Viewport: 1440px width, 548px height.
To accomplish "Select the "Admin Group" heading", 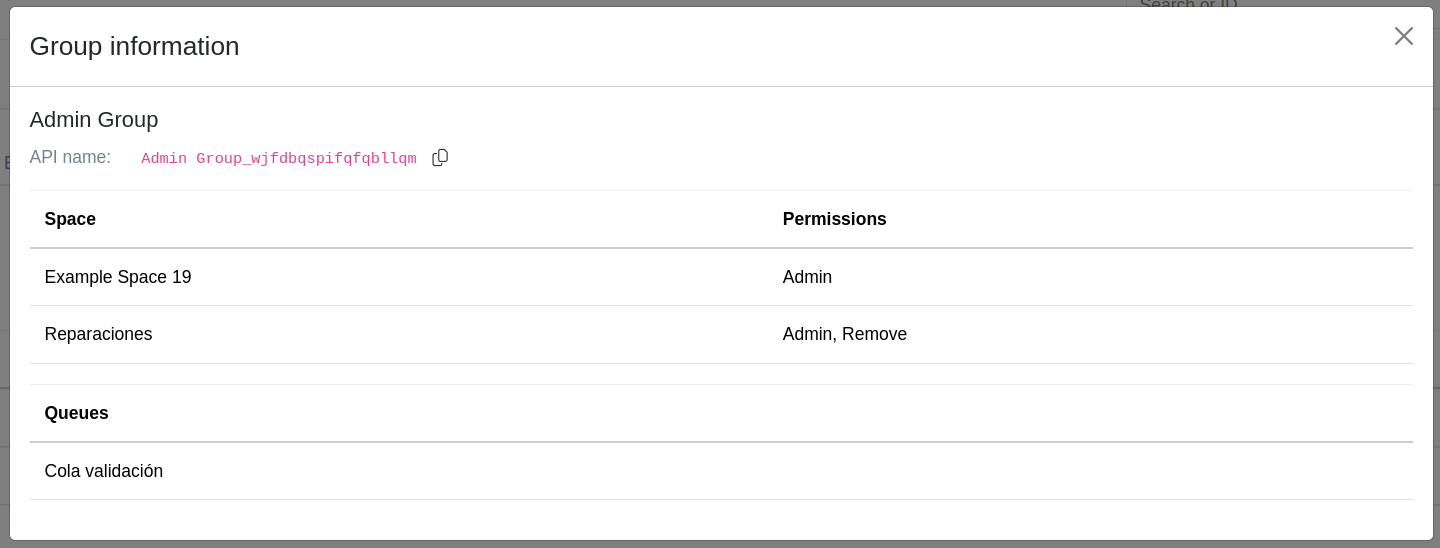I will tap(94, 120).
